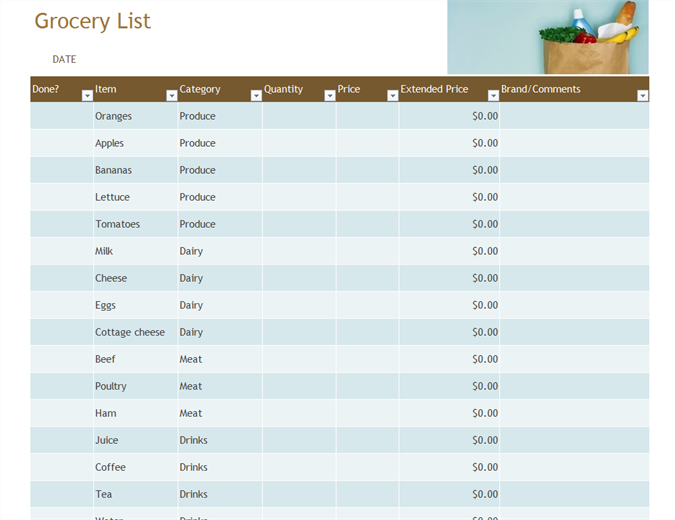Select the Quantity cell for Milk
Screen dimensions: 675x520
pos(298,251)
